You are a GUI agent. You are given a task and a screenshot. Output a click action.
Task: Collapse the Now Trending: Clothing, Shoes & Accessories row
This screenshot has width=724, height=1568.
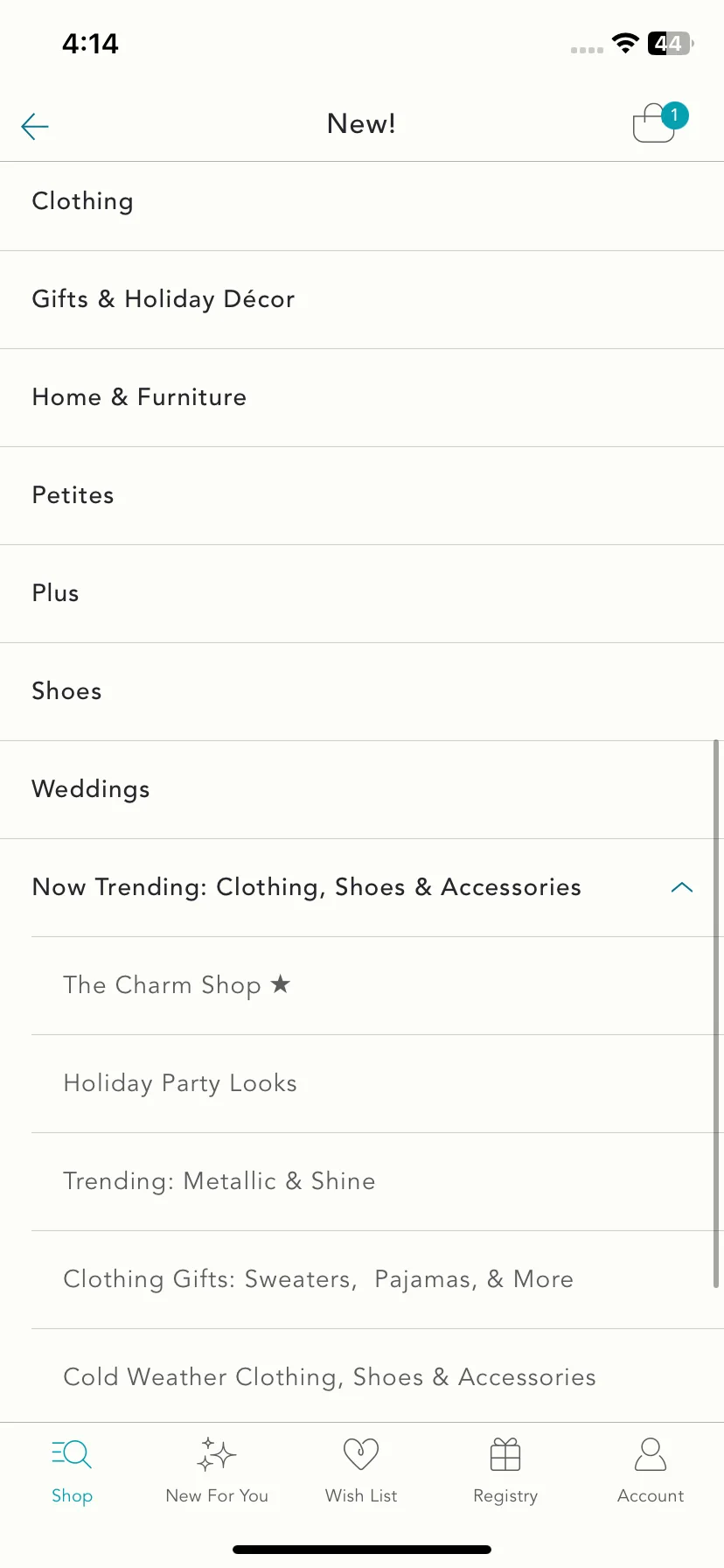362,888
